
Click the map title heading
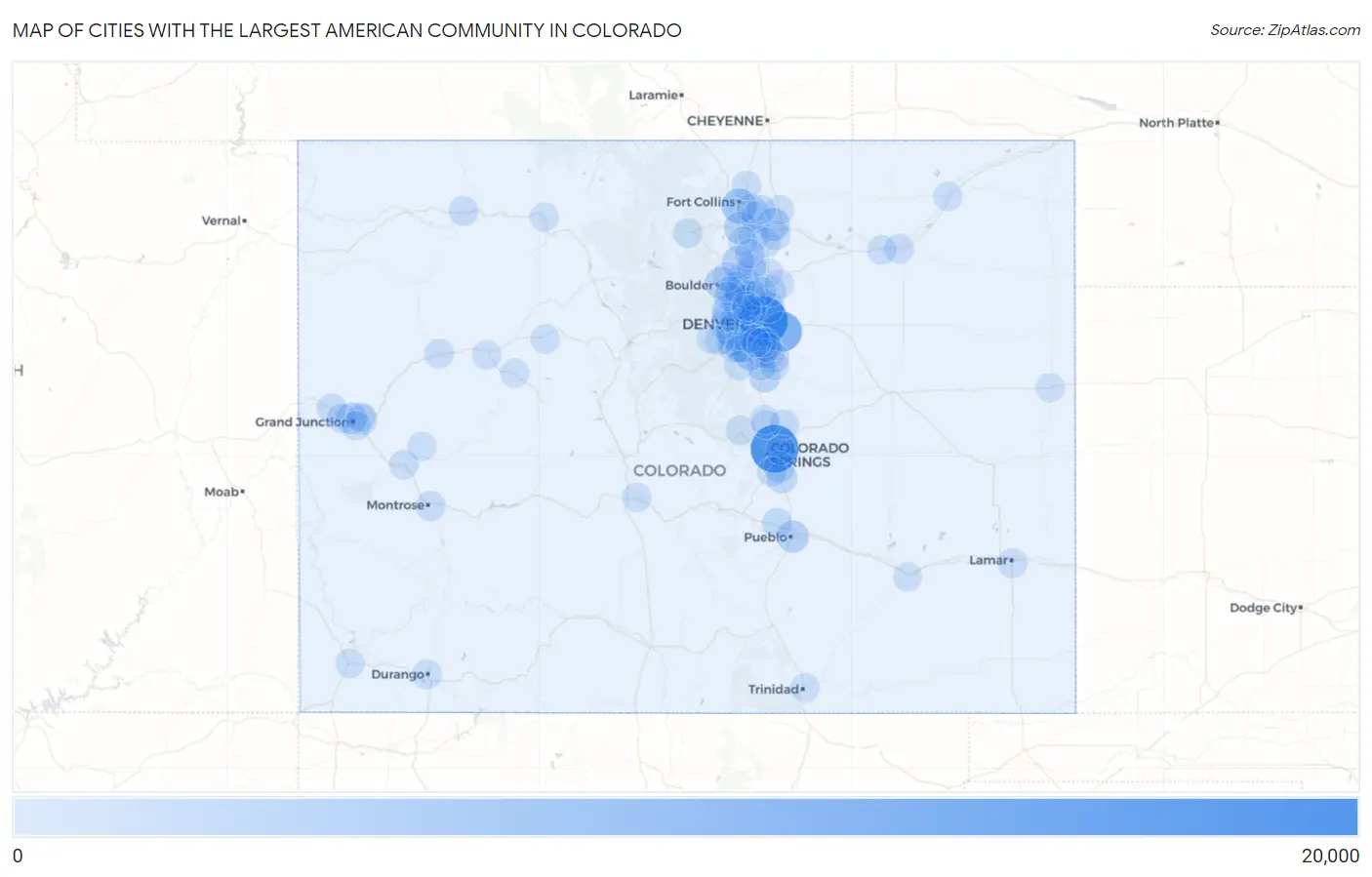[347, 30]
